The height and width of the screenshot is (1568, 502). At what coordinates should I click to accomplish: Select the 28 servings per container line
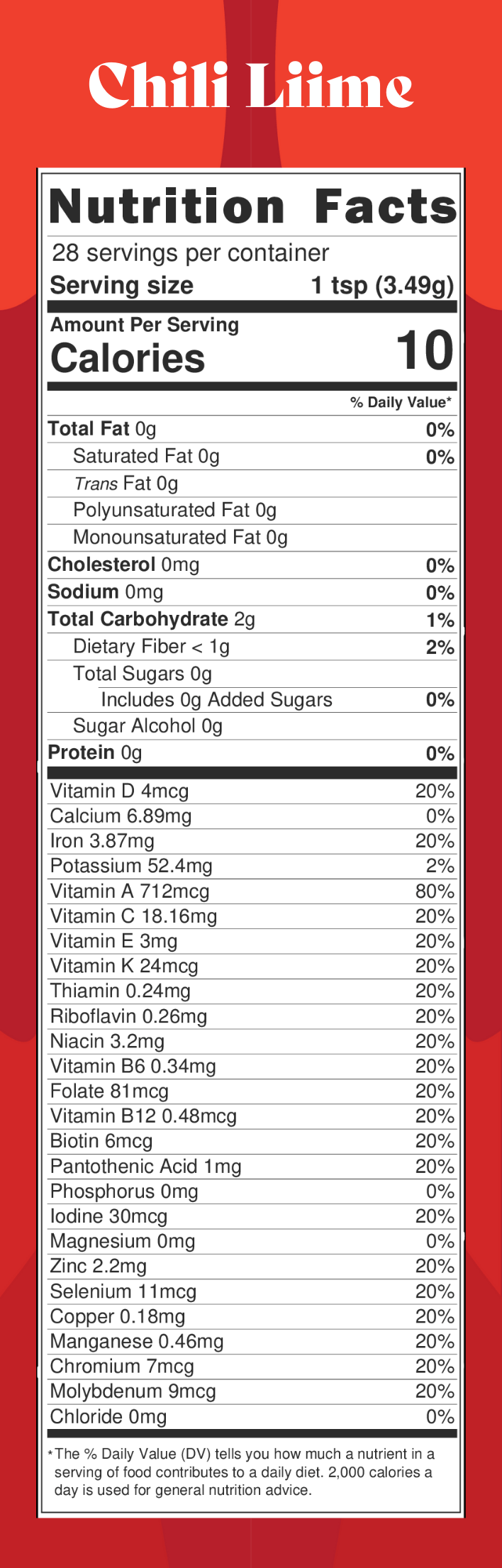(x=191, y=252)
